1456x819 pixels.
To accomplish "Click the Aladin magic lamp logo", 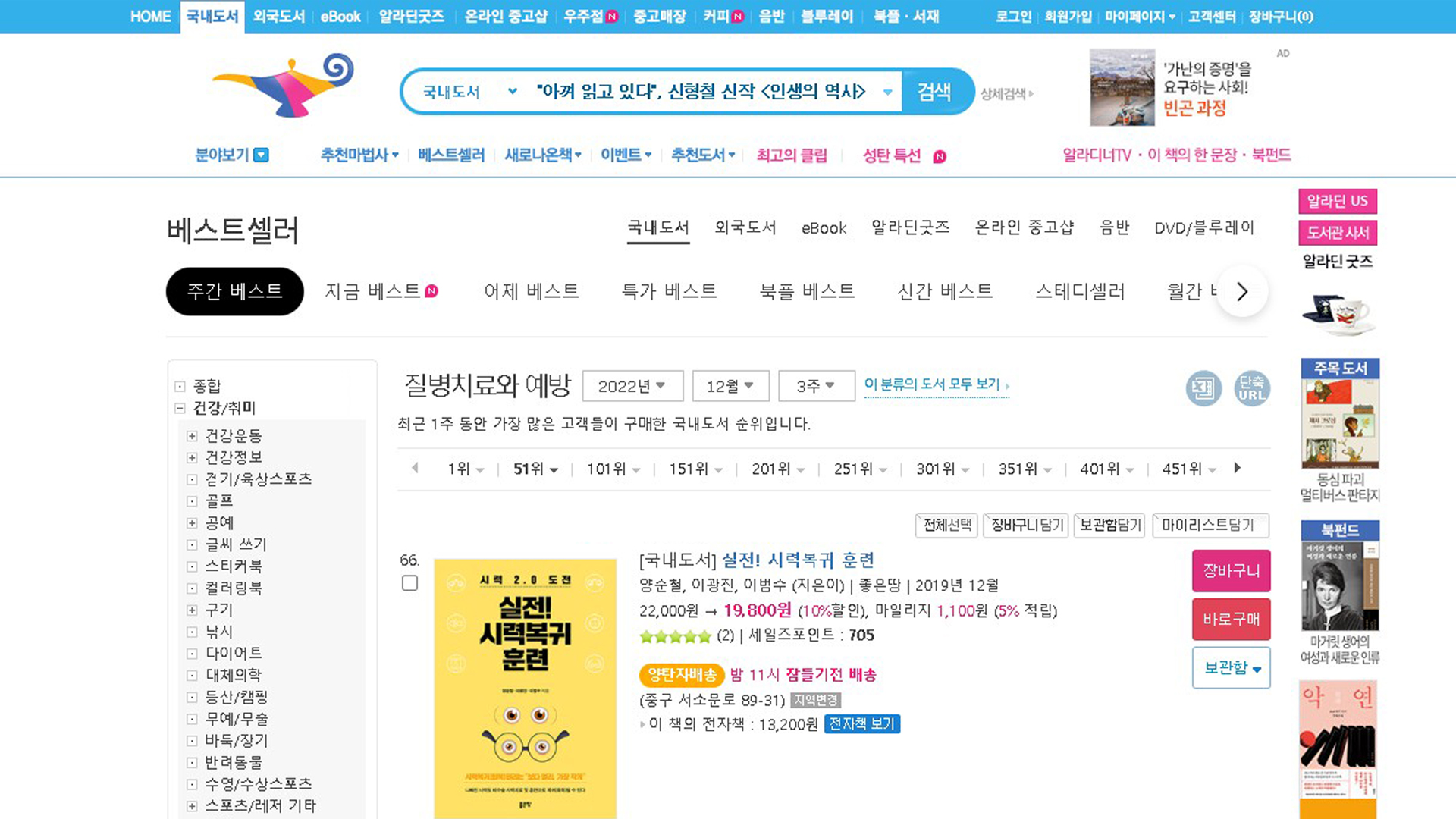I will (285, 85).
